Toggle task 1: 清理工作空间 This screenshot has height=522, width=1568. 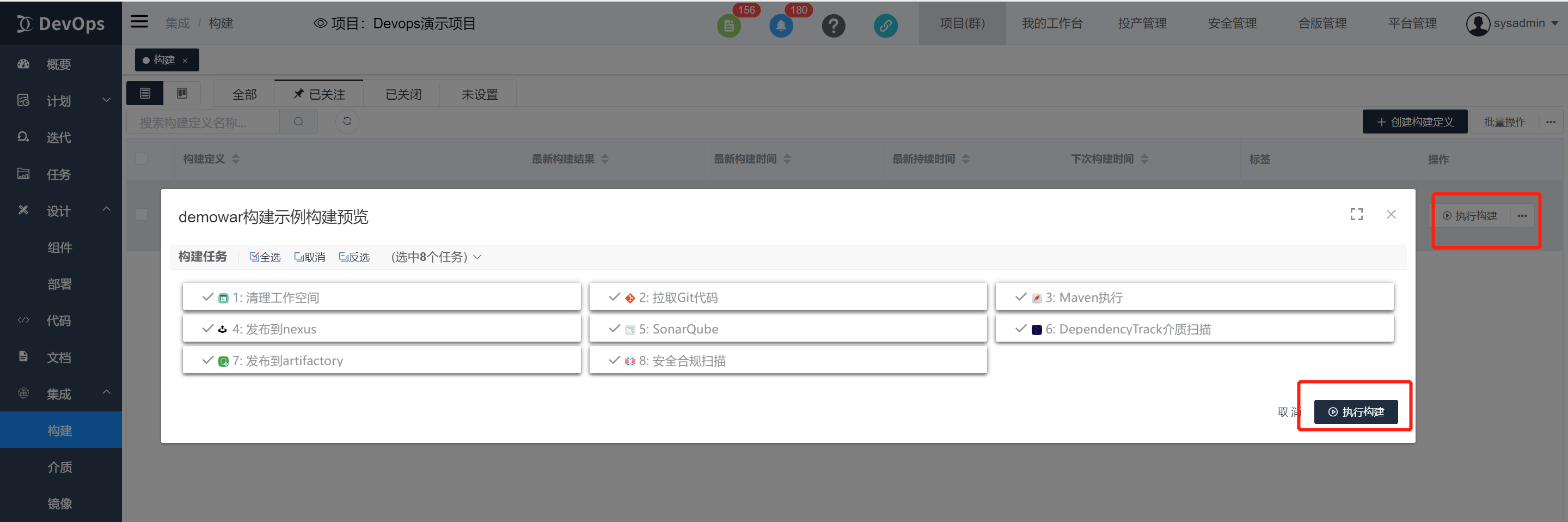click(x=382, y=296)
